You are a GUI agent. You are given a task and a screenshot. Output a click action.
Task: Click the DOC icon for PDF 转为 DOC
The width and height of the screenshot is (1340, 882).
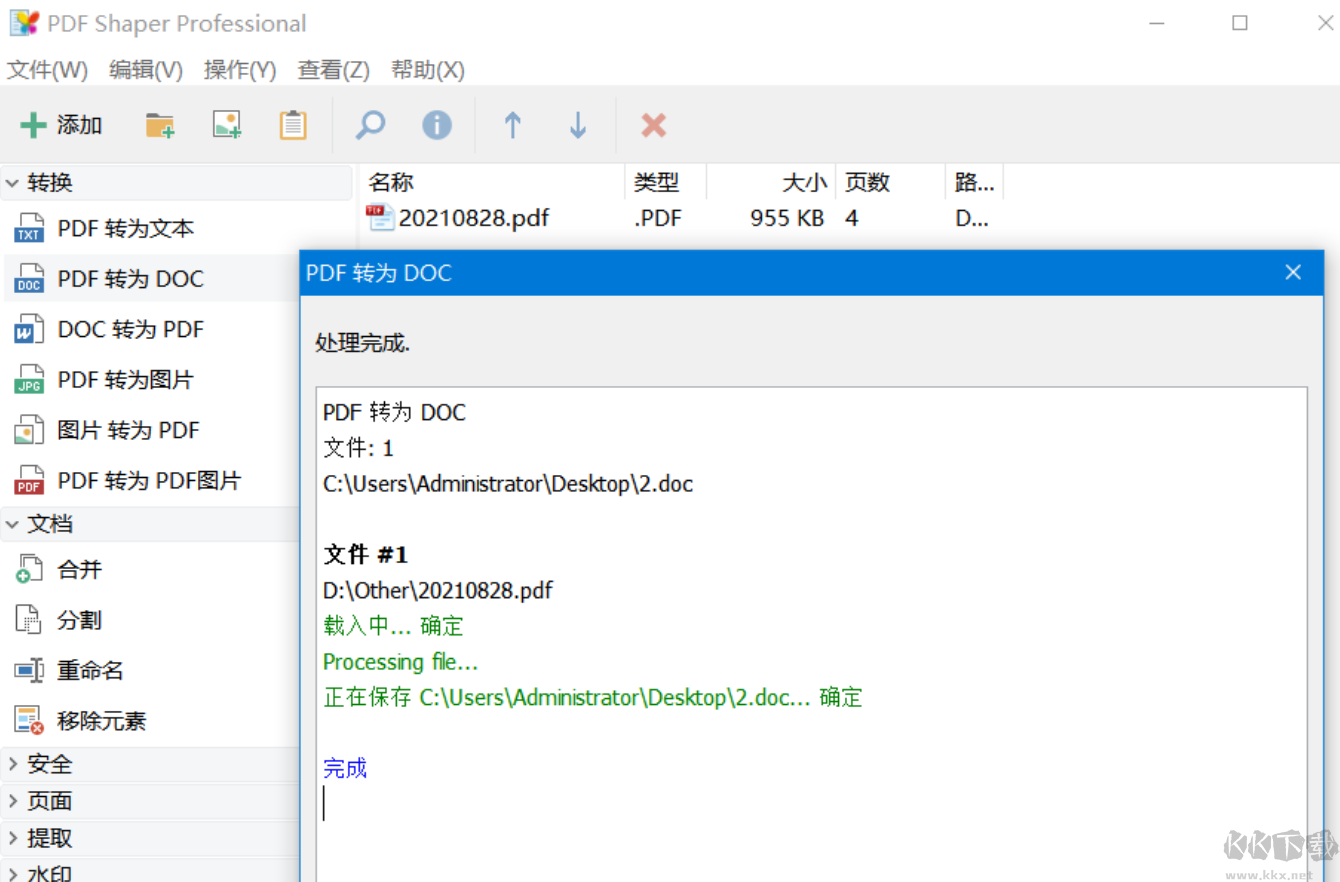pyautogui.click(x=29, y=279)
